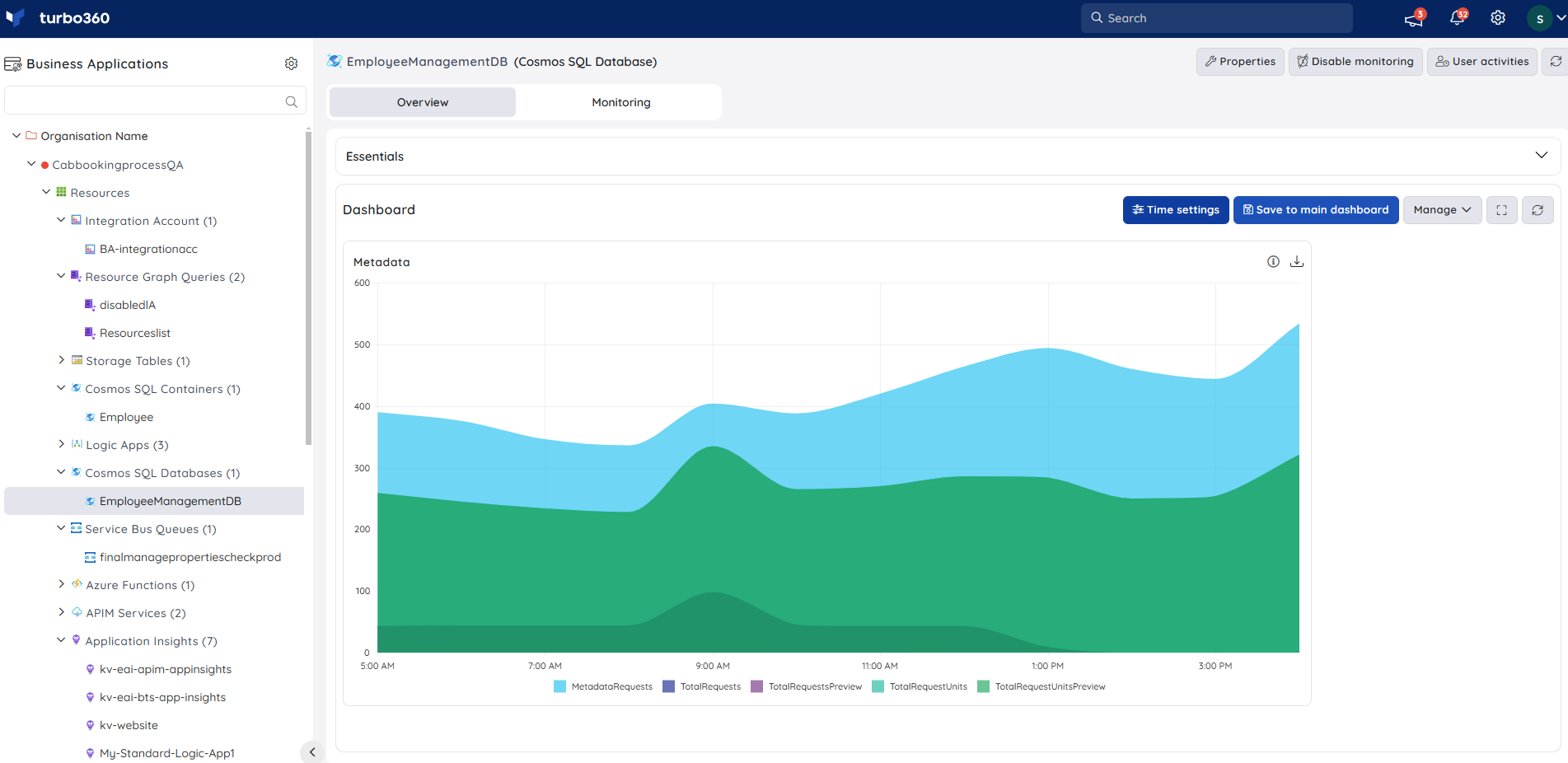
Task: Collapse the Resources node
Action: pyautogui.click(x=46, y=192)
